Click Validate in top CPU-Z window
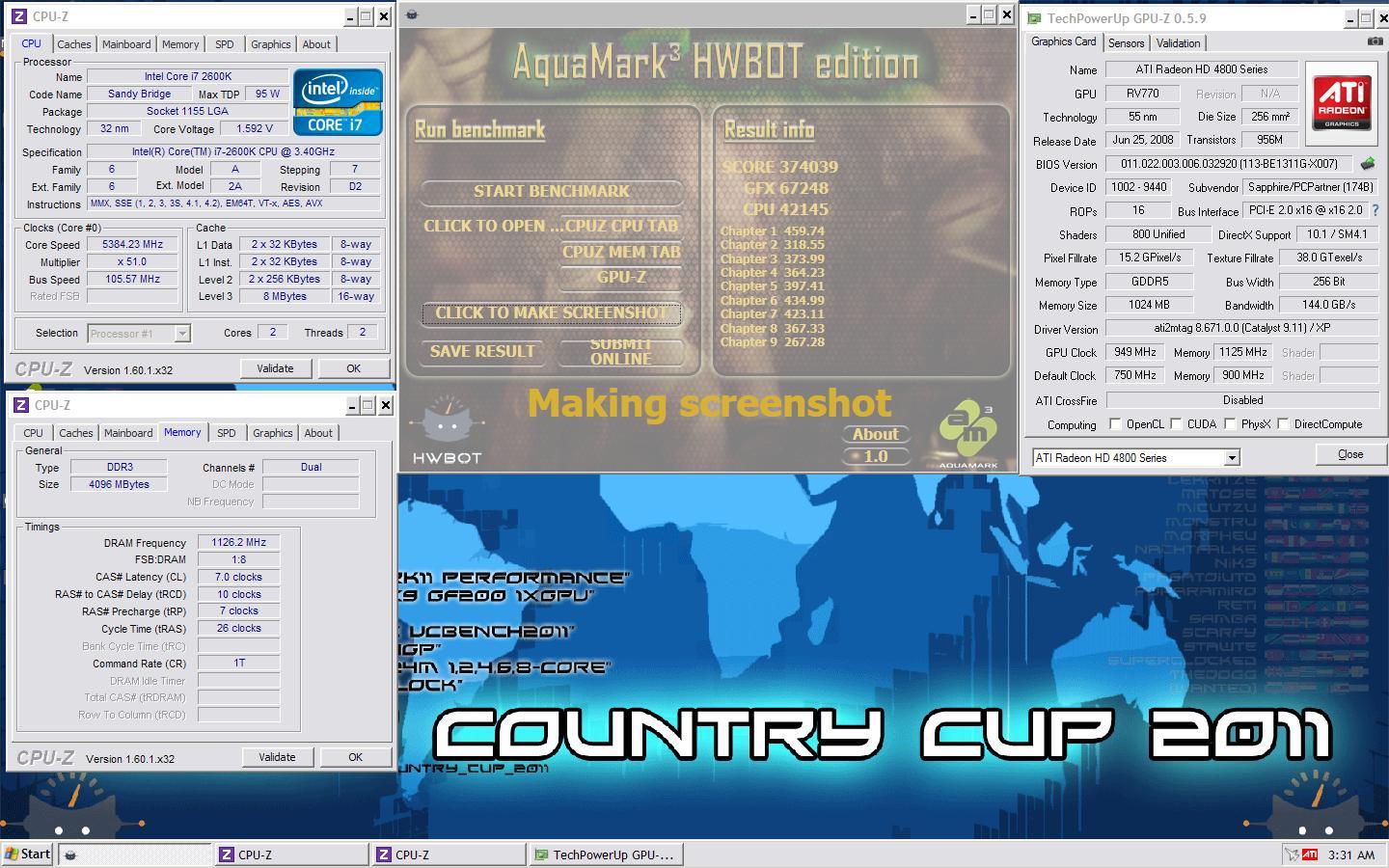The width and height of the screenshot is (1389, 868). (x=275, y=368)
